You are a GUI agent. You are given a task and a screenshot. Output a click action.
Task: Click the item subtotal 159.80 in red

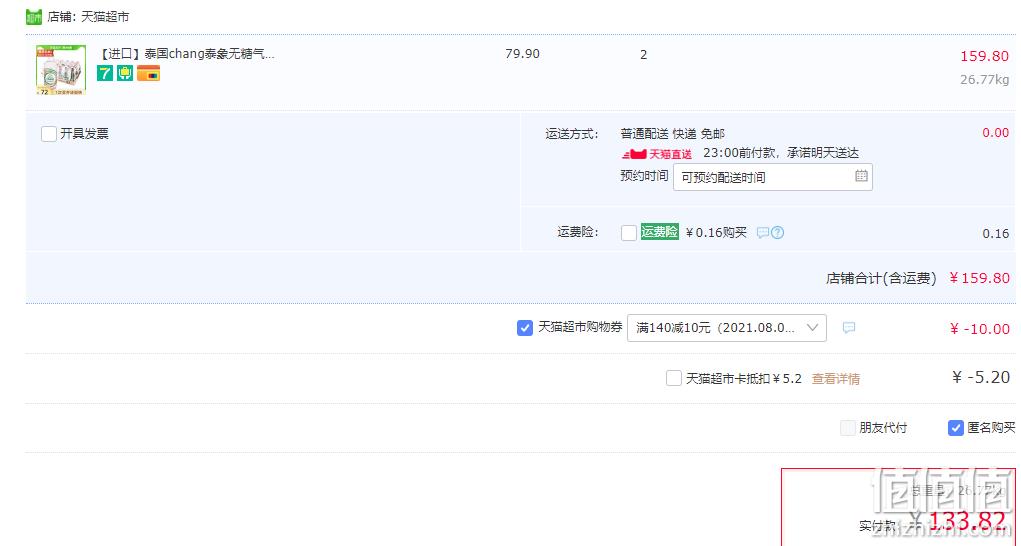pyautogui.click(x=984, y=56)
